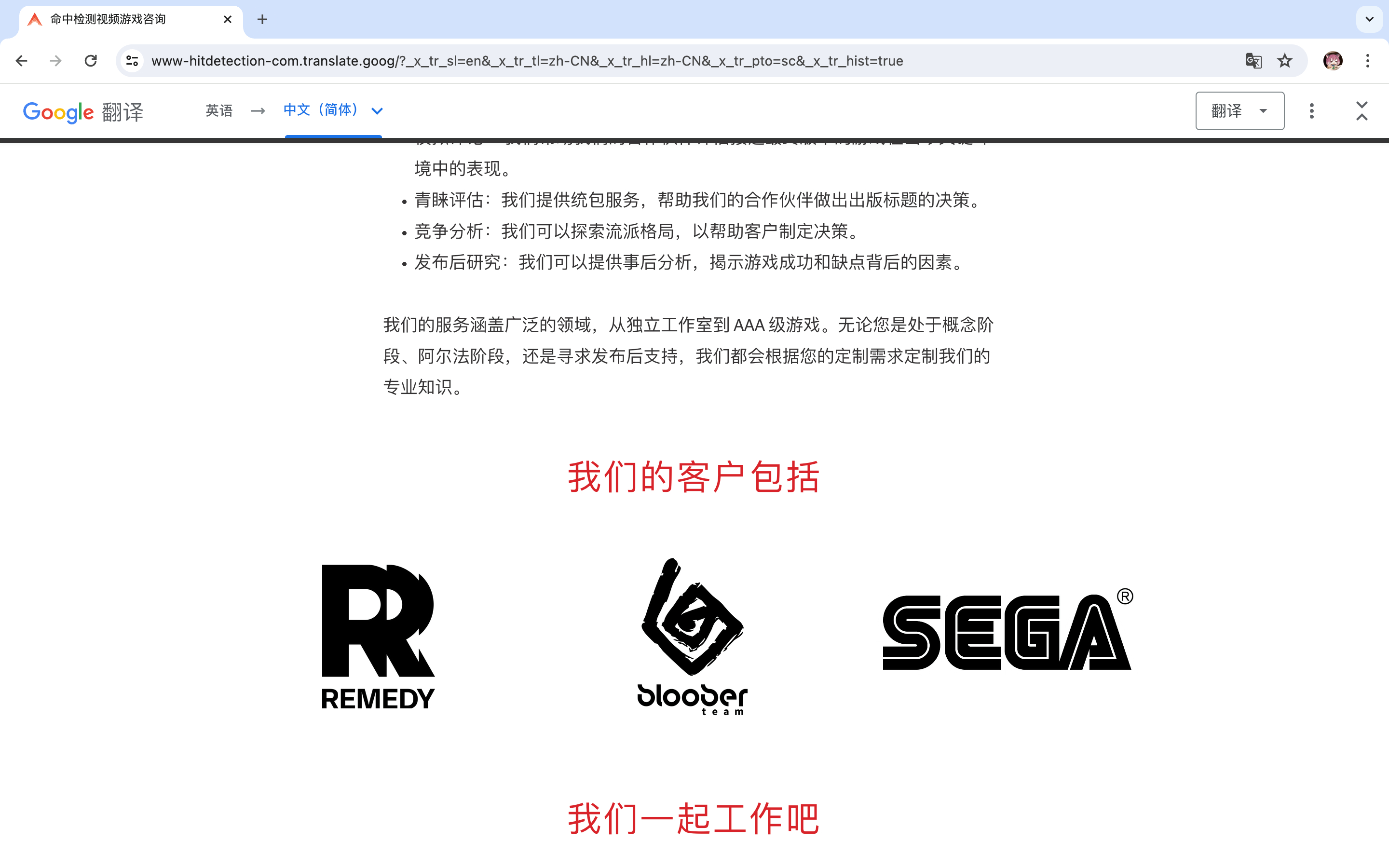Click the Google Translate icon in address bar

[1253, 61]
